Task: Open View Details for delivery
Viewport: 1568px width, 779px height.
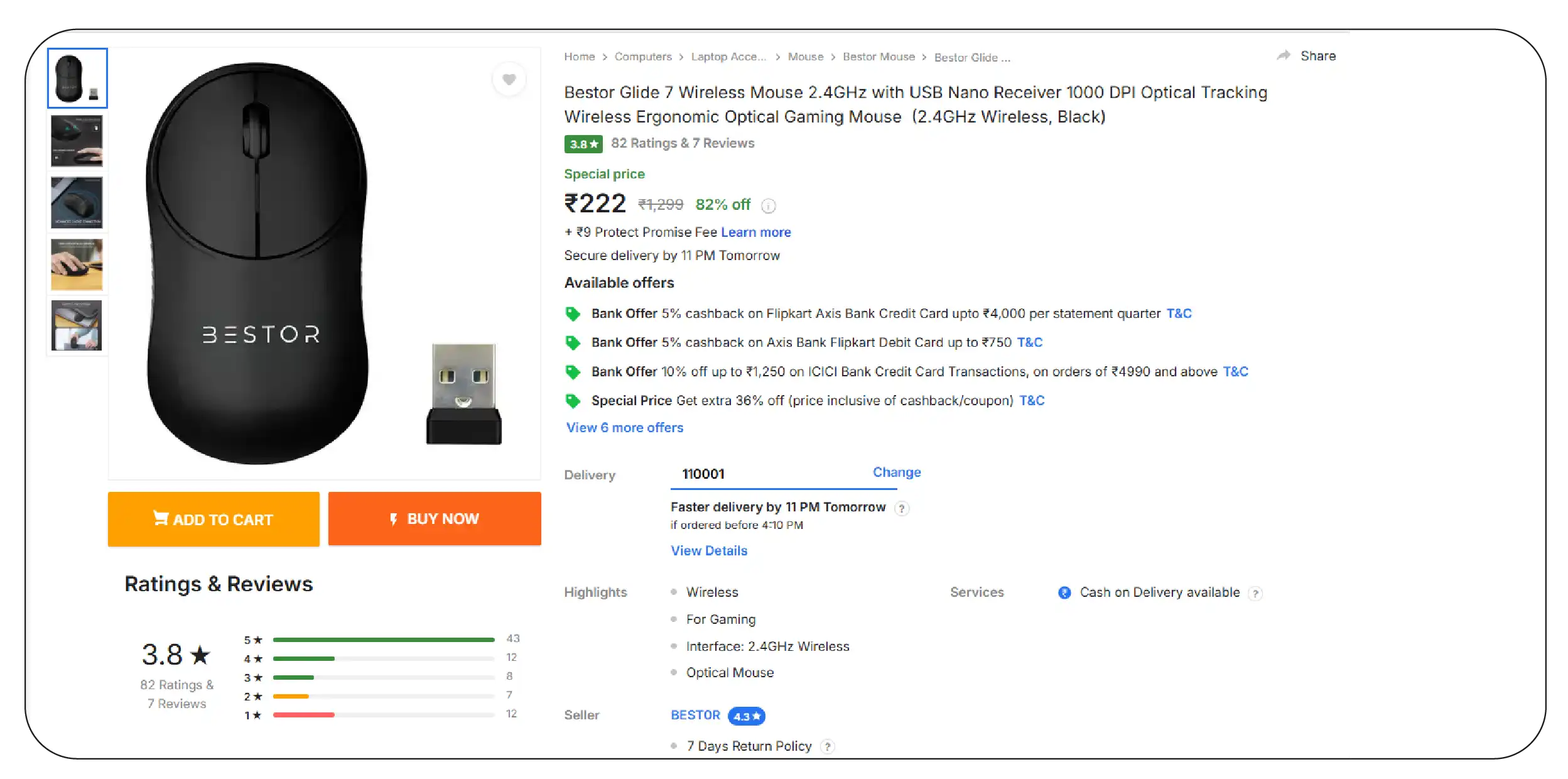Action: click(x=709, y=551)
